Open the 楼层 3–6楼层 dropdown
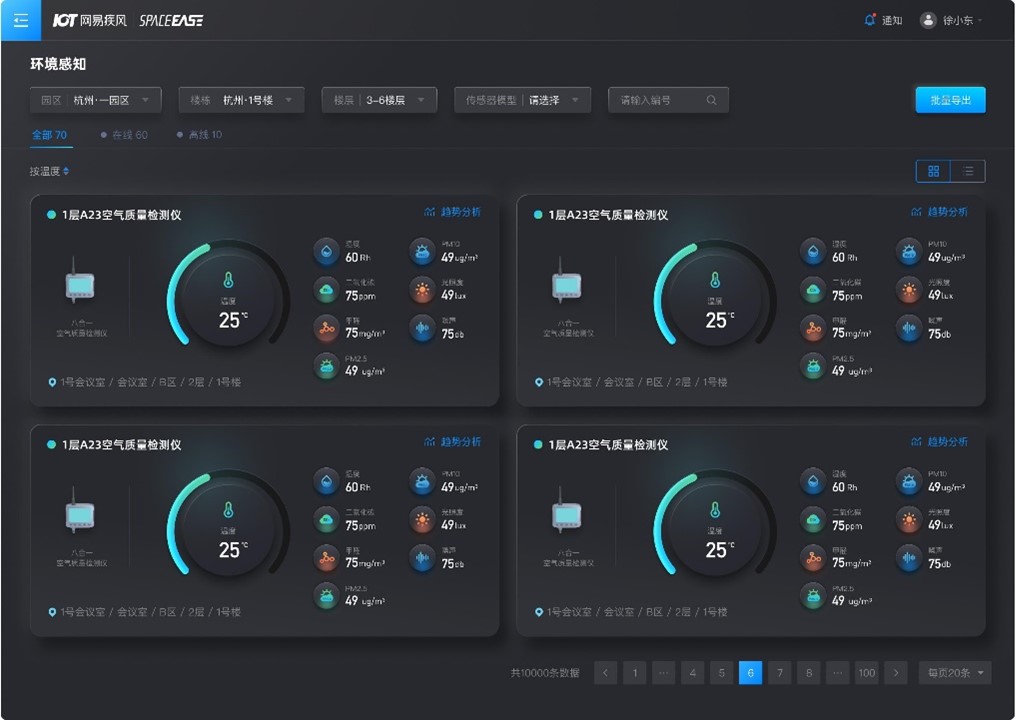Image resolution: width=1016 pixels, height=720 pixels. (379, 100)
